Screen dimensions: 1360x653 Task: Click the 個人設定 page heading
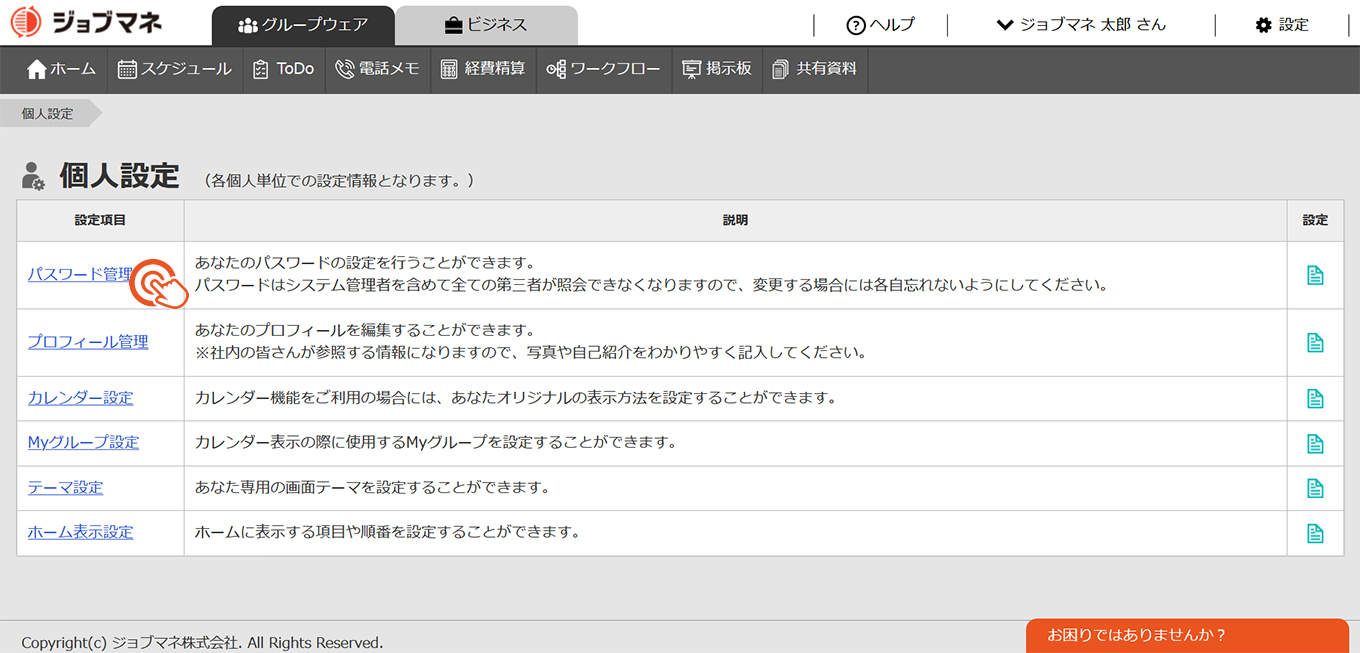[x=119, y=176]
